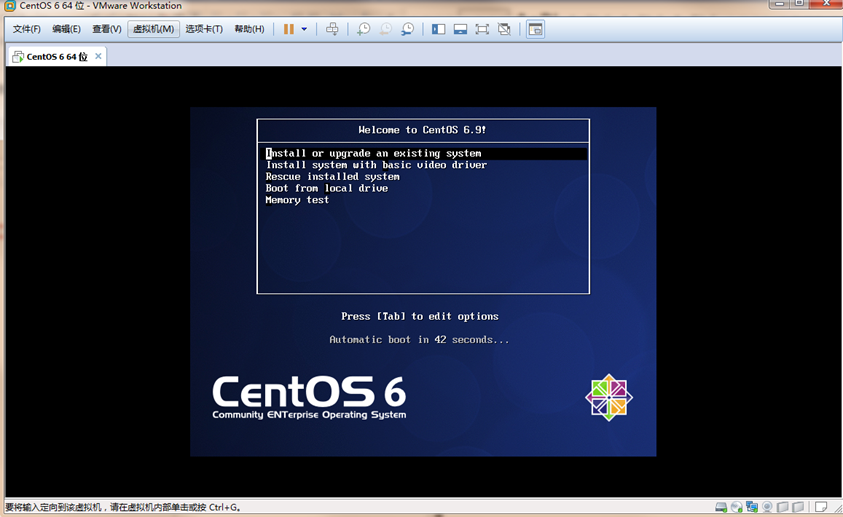Click the webcam-shaped device icon in status bar

[x=767, y=507]
